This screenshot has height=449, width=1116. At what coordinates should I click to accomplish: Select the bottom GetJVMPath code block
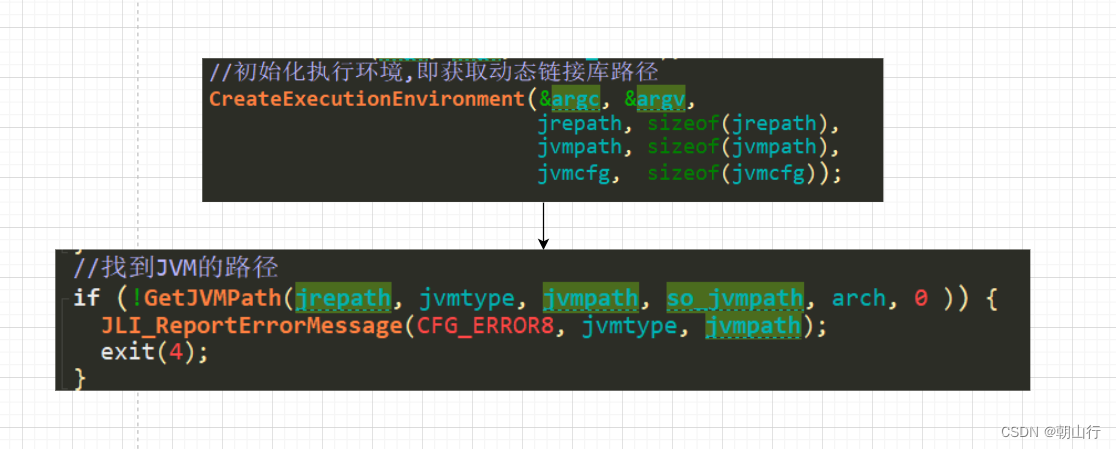542,320
